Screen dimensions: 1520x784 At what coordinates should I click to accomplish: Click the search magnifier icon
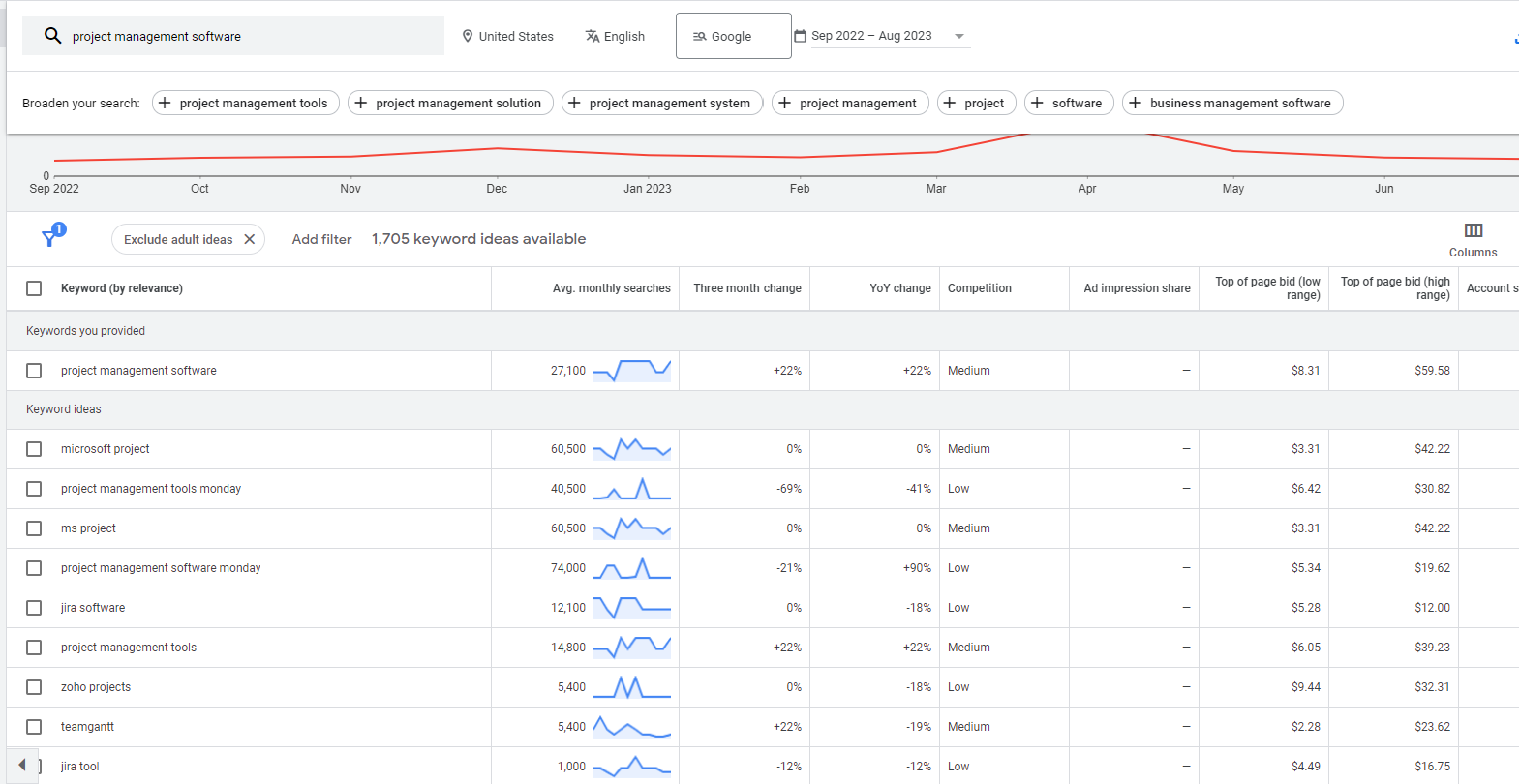click(52, 36)
